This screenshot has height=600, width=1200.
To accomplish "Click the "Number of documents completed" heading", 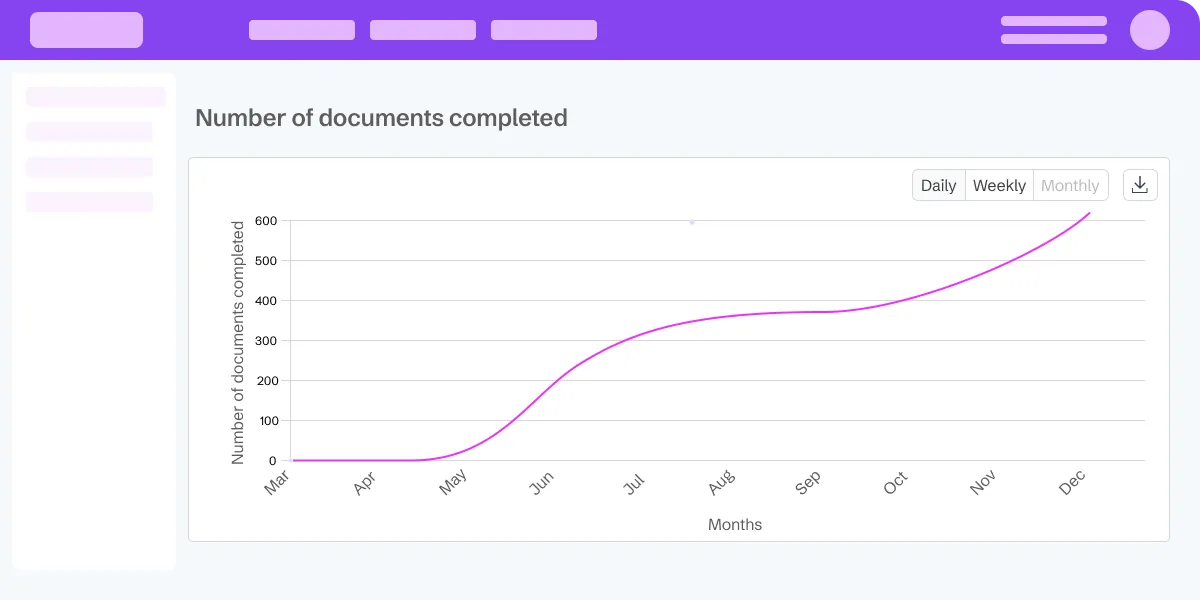I will (381, 118).
